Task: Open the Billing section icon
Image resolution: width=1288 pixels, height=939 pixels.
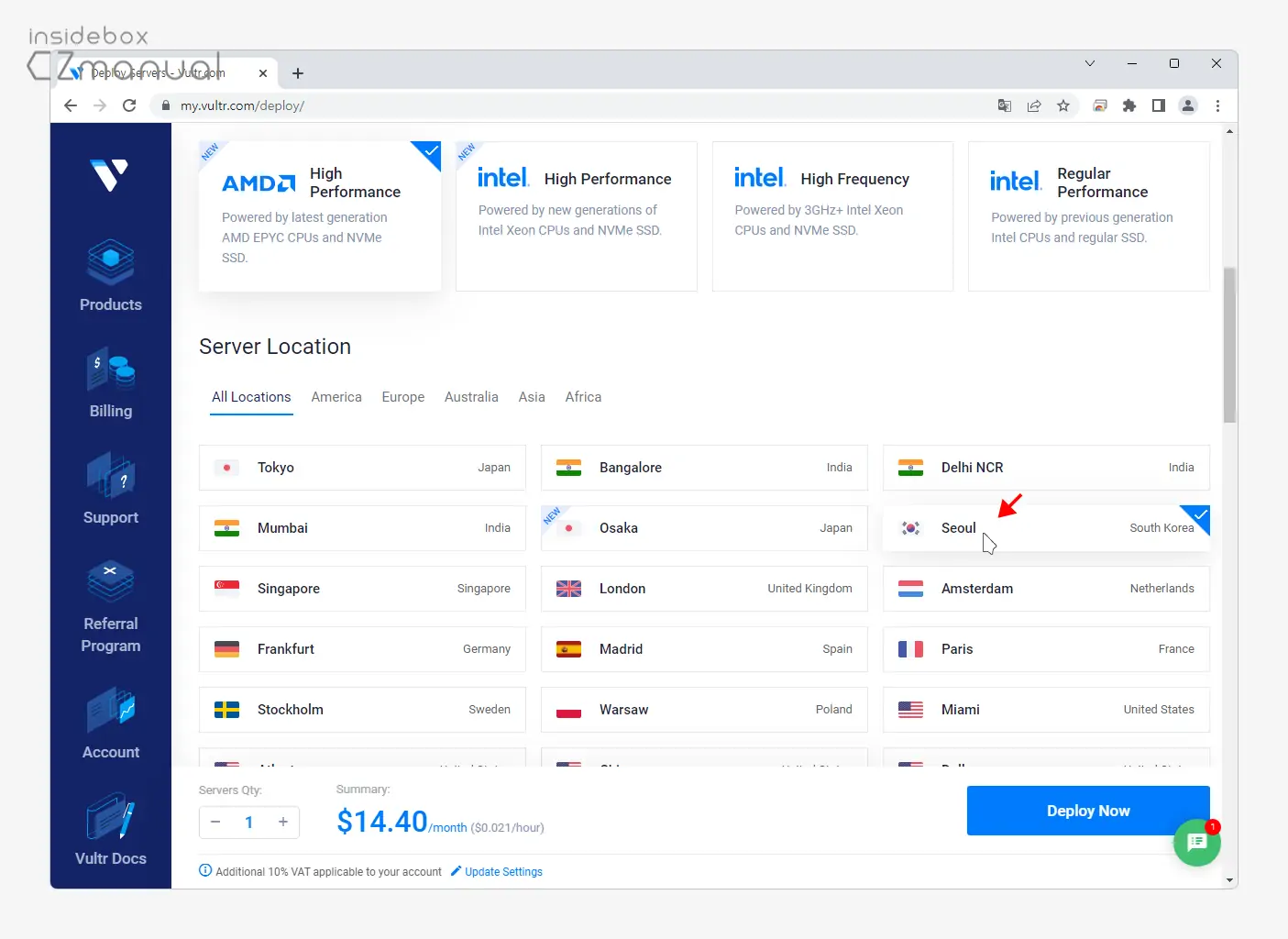Action: pos(111,370)
